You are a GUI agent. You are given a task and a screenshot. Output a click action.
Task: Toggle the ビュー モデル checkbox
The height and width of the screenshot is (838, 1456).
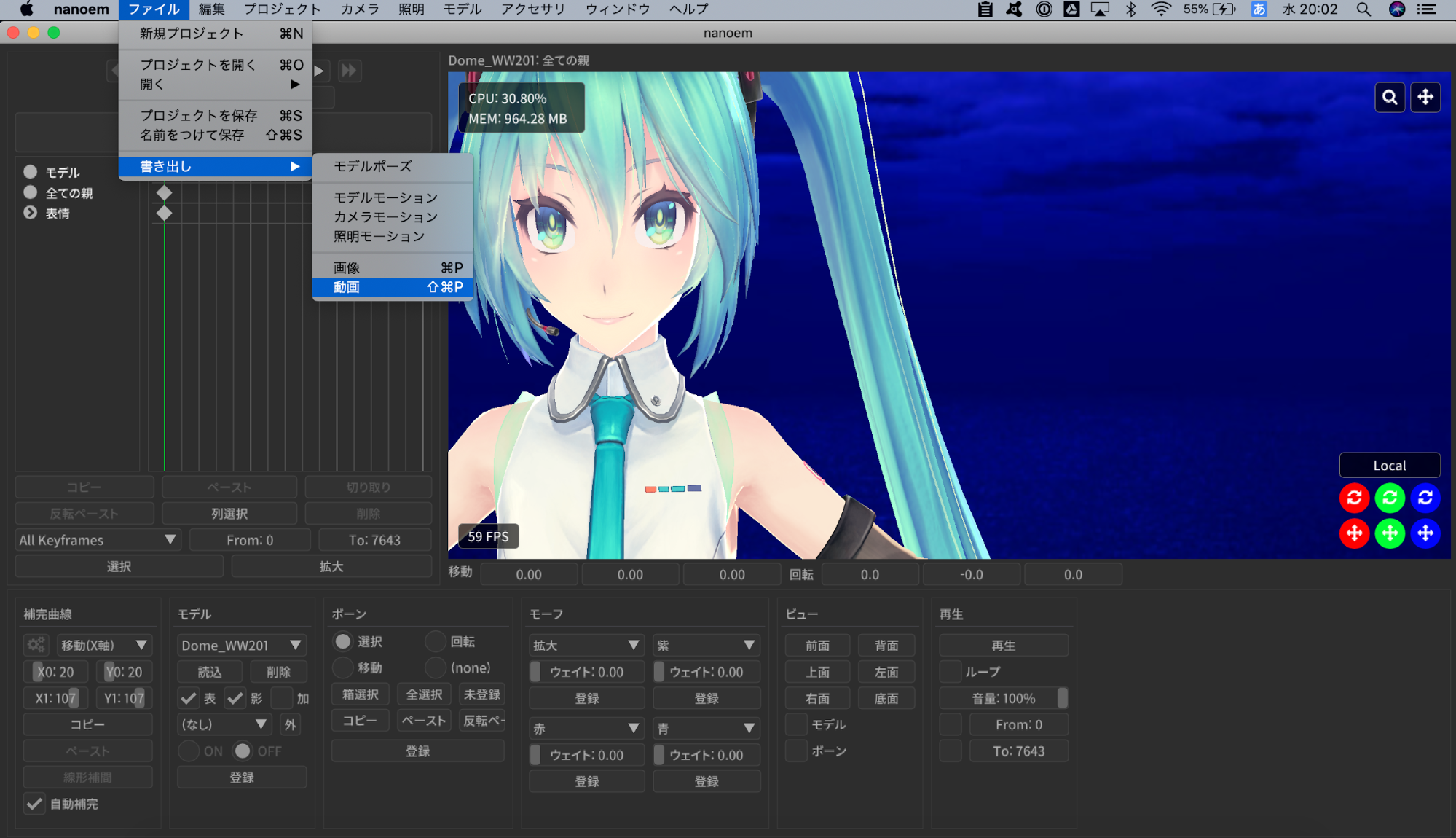click(797, 724)
